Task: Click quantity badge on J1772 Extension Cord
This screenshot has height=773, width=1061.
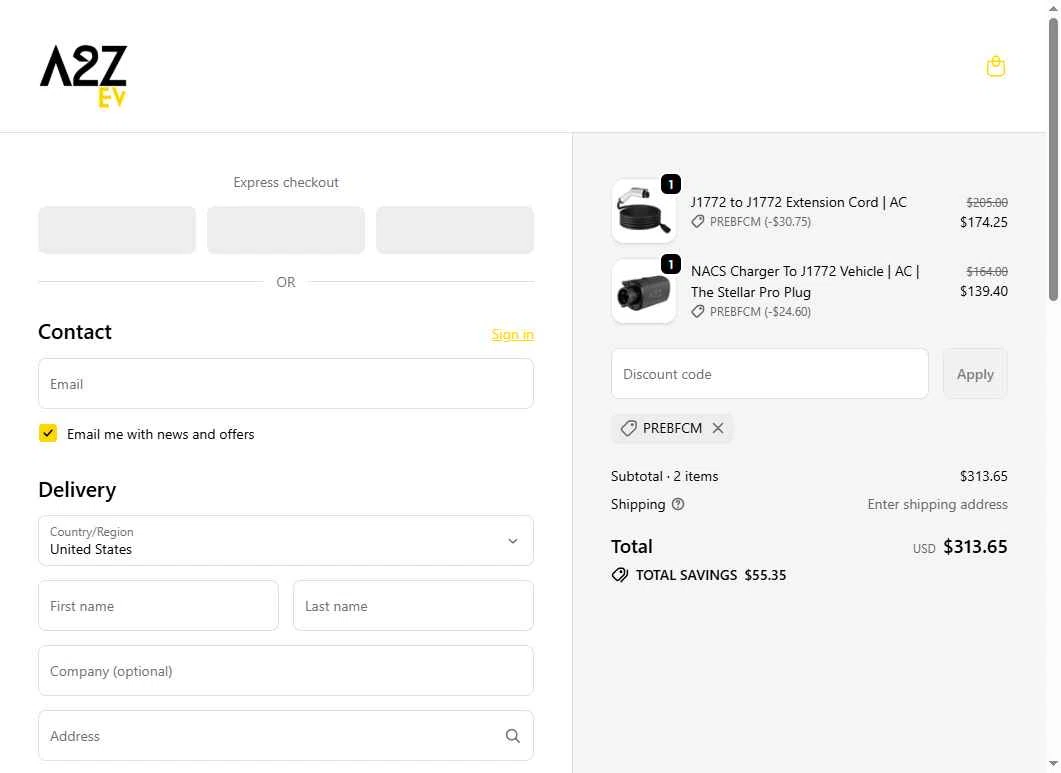Action: coord(671,184)
